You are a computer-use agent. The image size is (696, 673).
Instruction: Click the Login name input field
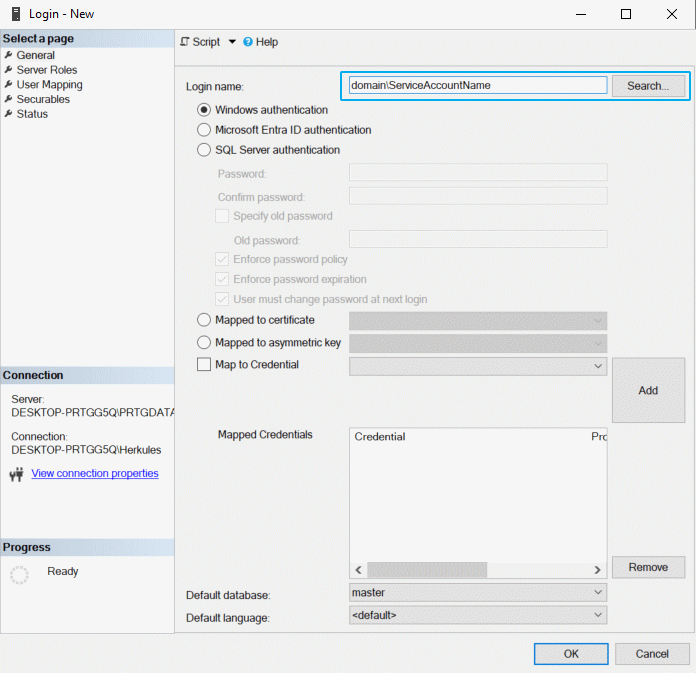[478, 85]
